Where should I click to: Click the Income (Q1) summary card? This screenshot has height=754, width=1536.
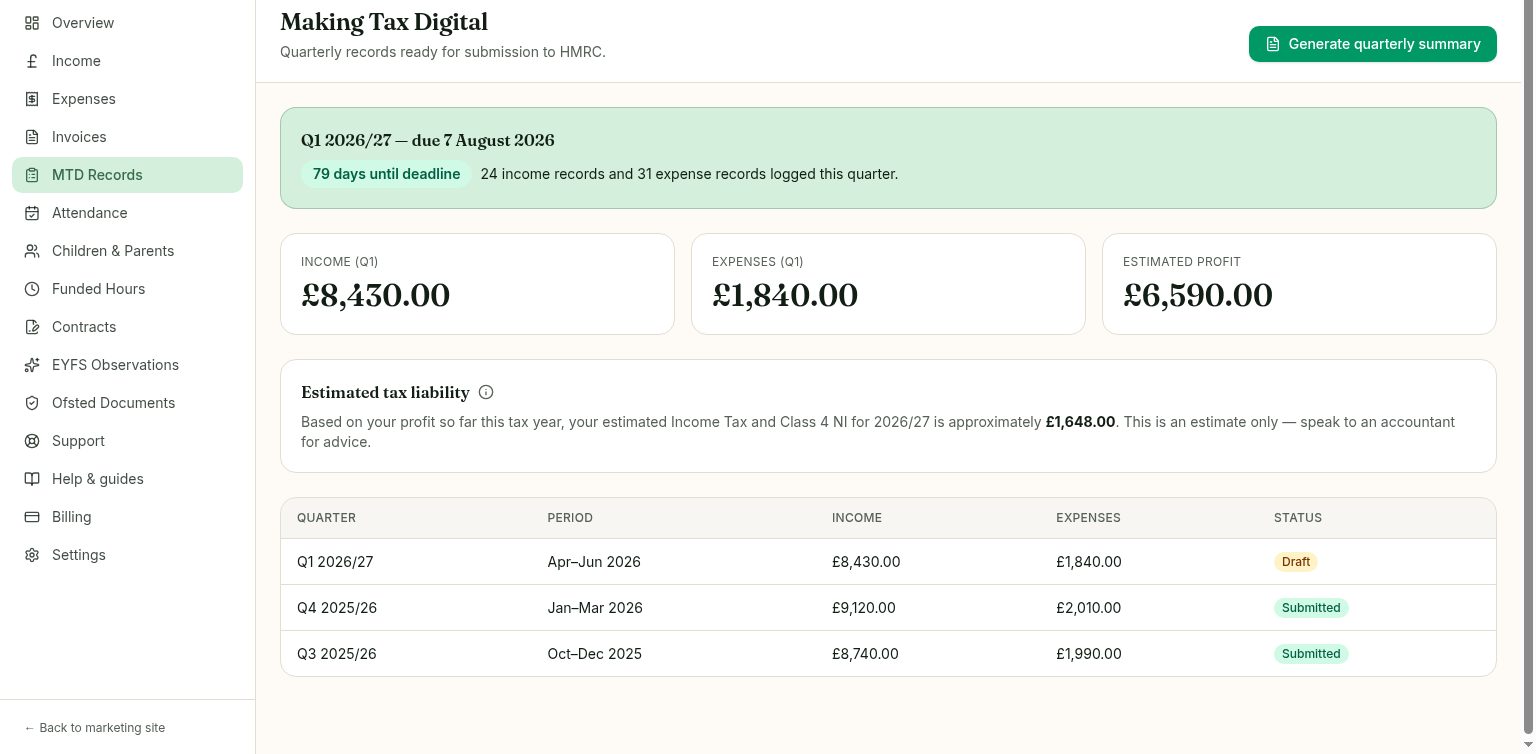[477, 284]
